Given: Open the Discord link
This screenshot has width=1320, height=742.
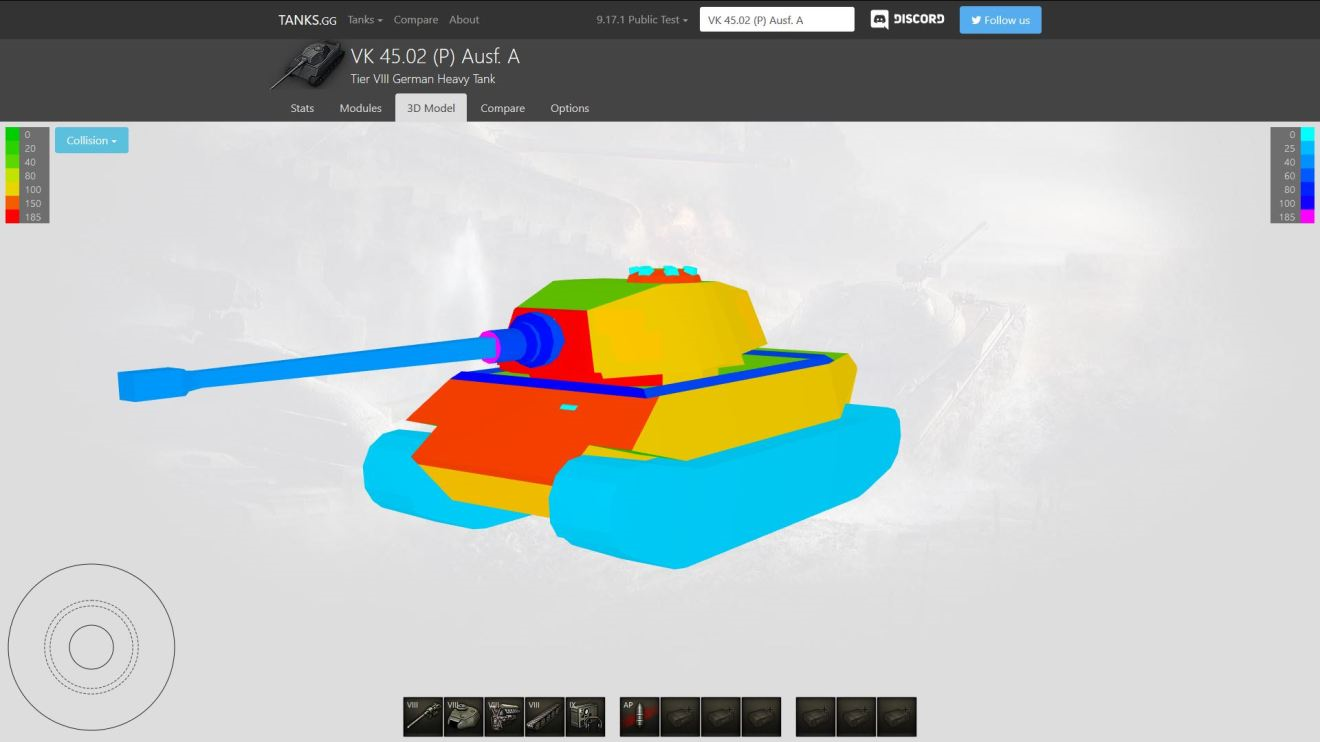Looking at the screenshot, I should [x=907, y=20].
